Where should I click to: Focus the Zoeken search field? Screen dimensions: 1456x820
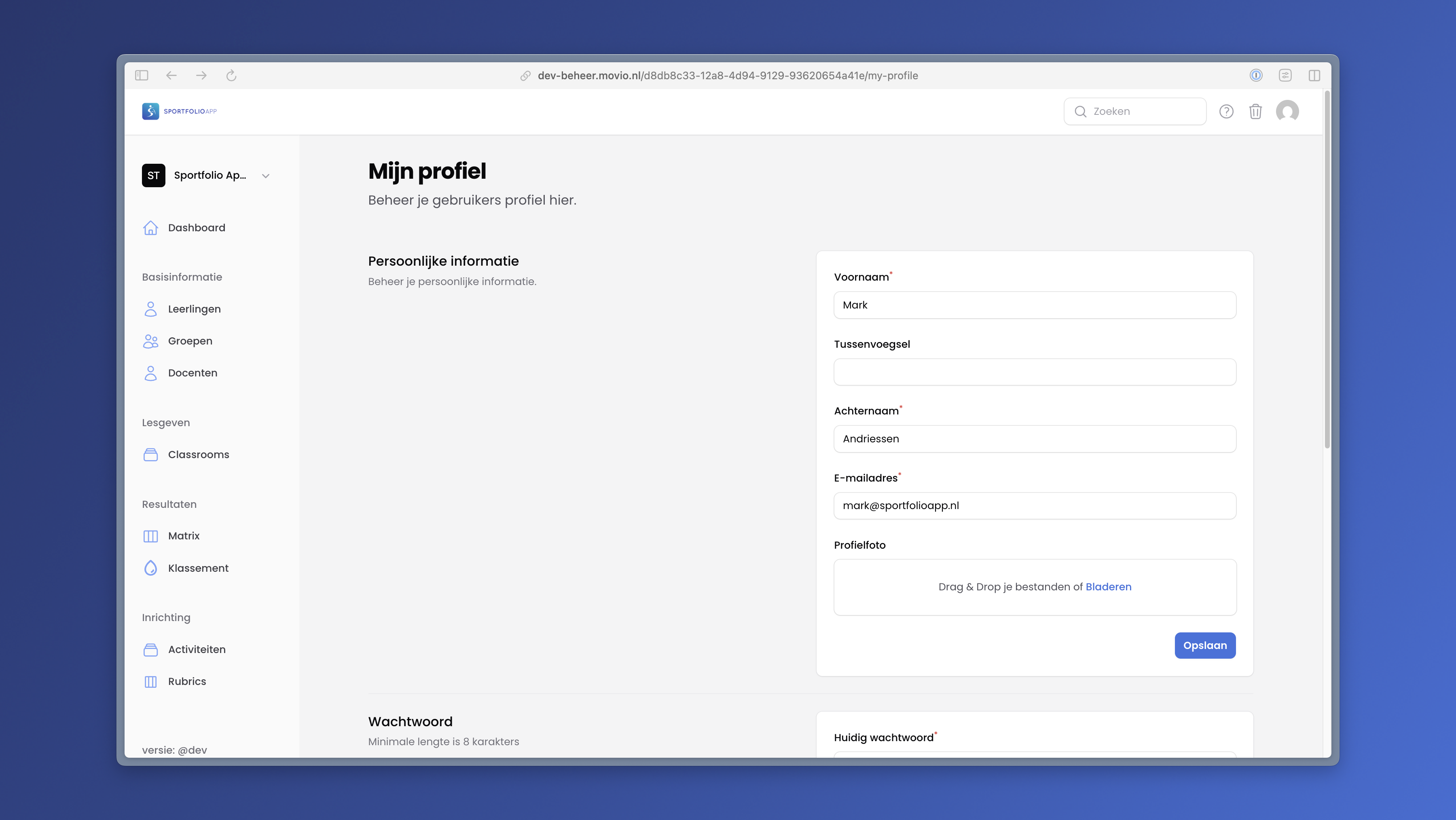click(1134, 111)
